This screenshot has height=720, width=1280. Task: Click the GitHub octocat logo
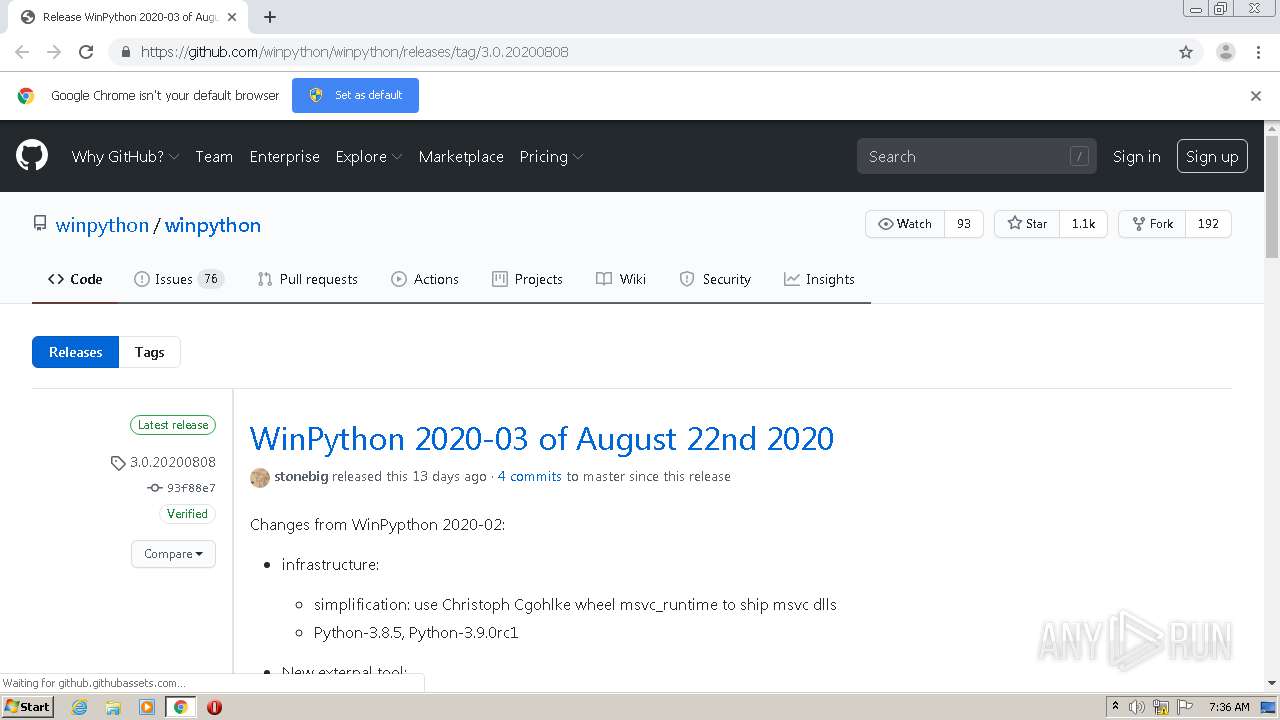pyautogui.click(x=32, y=156)
